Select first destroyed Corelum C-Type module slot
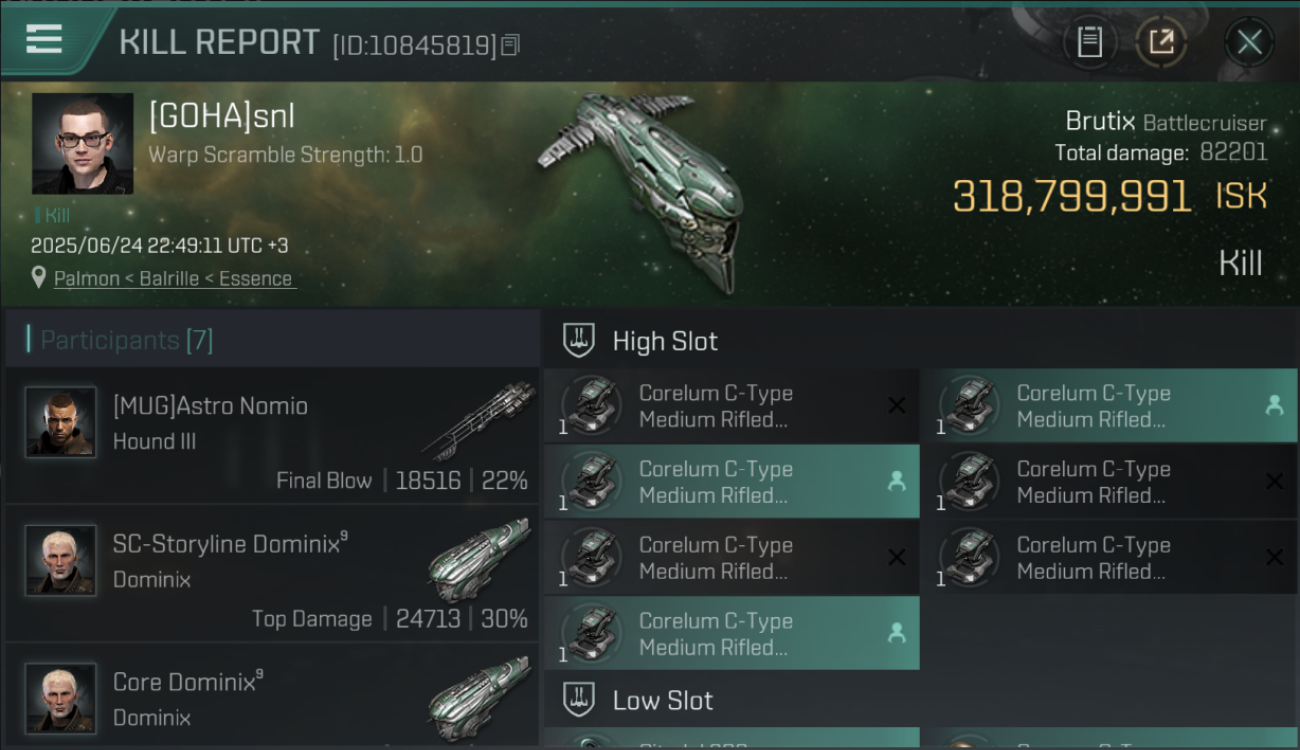Screen dimensions: 1300x750 click(x=732, y=406)
